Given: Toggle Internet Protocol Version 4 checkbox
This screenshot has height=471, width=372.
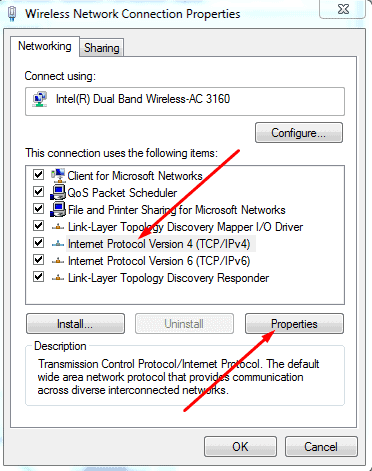Looking at the screenshot, I should pos(38,243).
